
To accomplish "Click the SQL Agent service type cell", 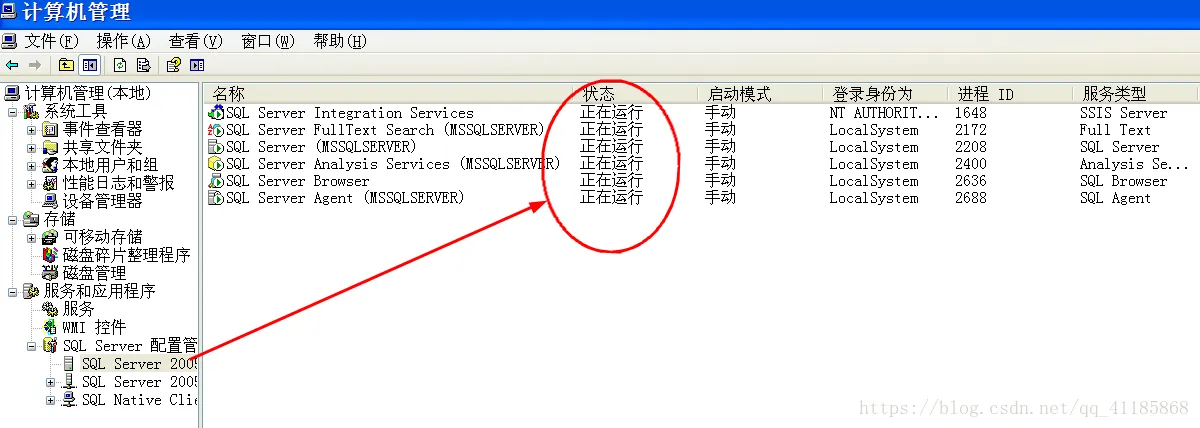I will 1115,198.
